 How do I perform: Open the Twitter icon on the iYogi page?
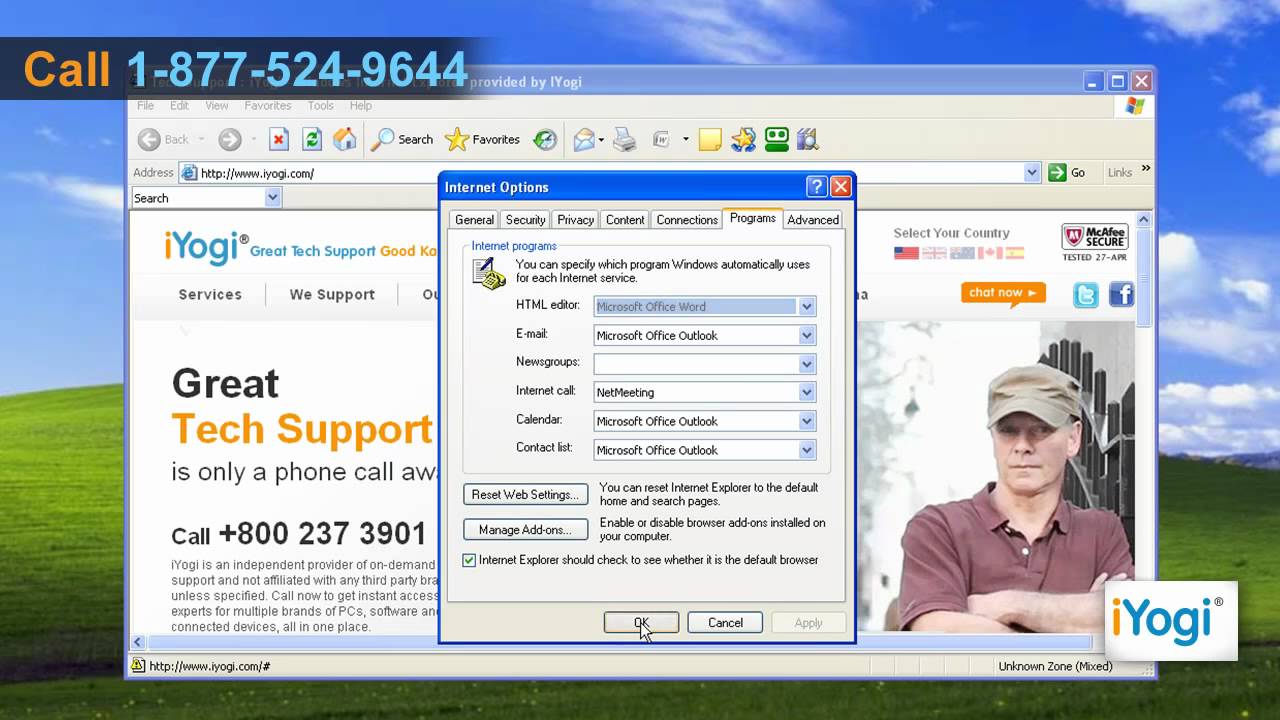pos(1086,294)
